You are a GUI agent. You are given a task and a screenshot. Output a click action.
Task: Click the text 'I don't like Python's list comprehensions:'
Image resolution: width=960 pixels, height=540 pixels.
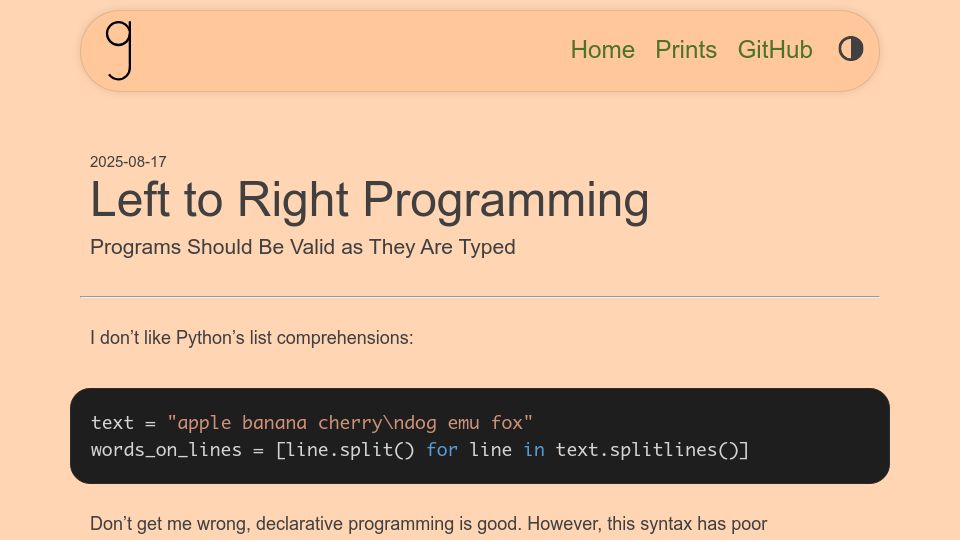(252, 337)
